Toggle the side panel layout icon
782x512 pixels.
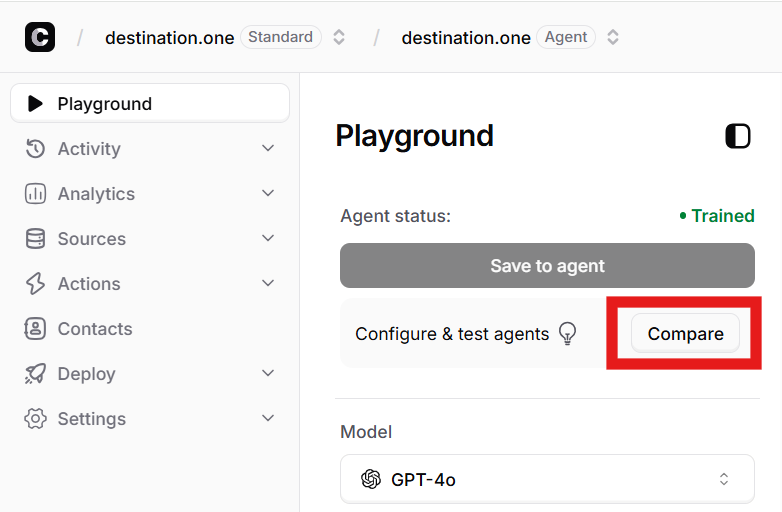click(x=738, y=136)
